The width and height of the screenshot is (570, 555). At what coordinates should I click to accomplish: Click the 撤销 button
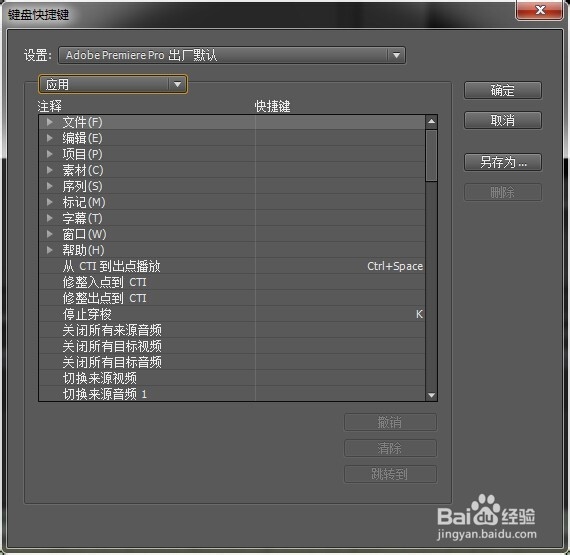click(390, 422)
